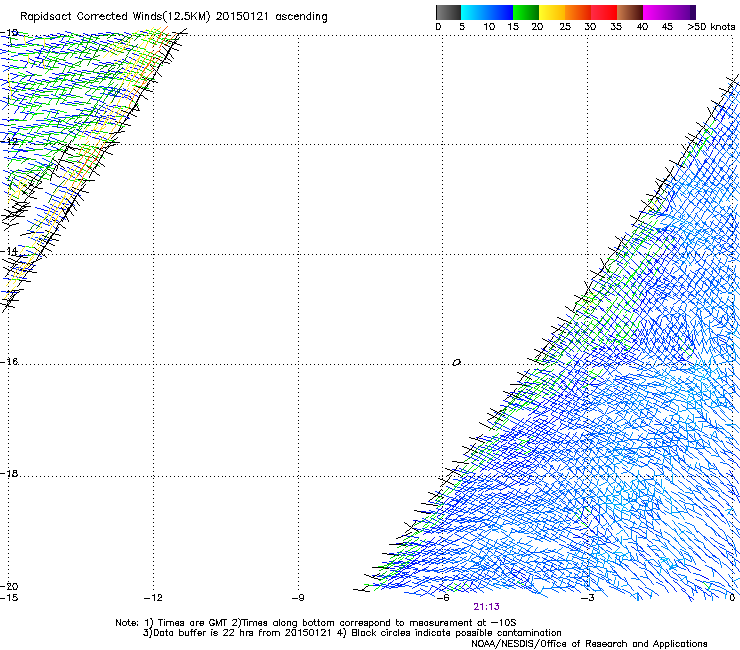Click the -6 longitude axis label

(443, 598)
